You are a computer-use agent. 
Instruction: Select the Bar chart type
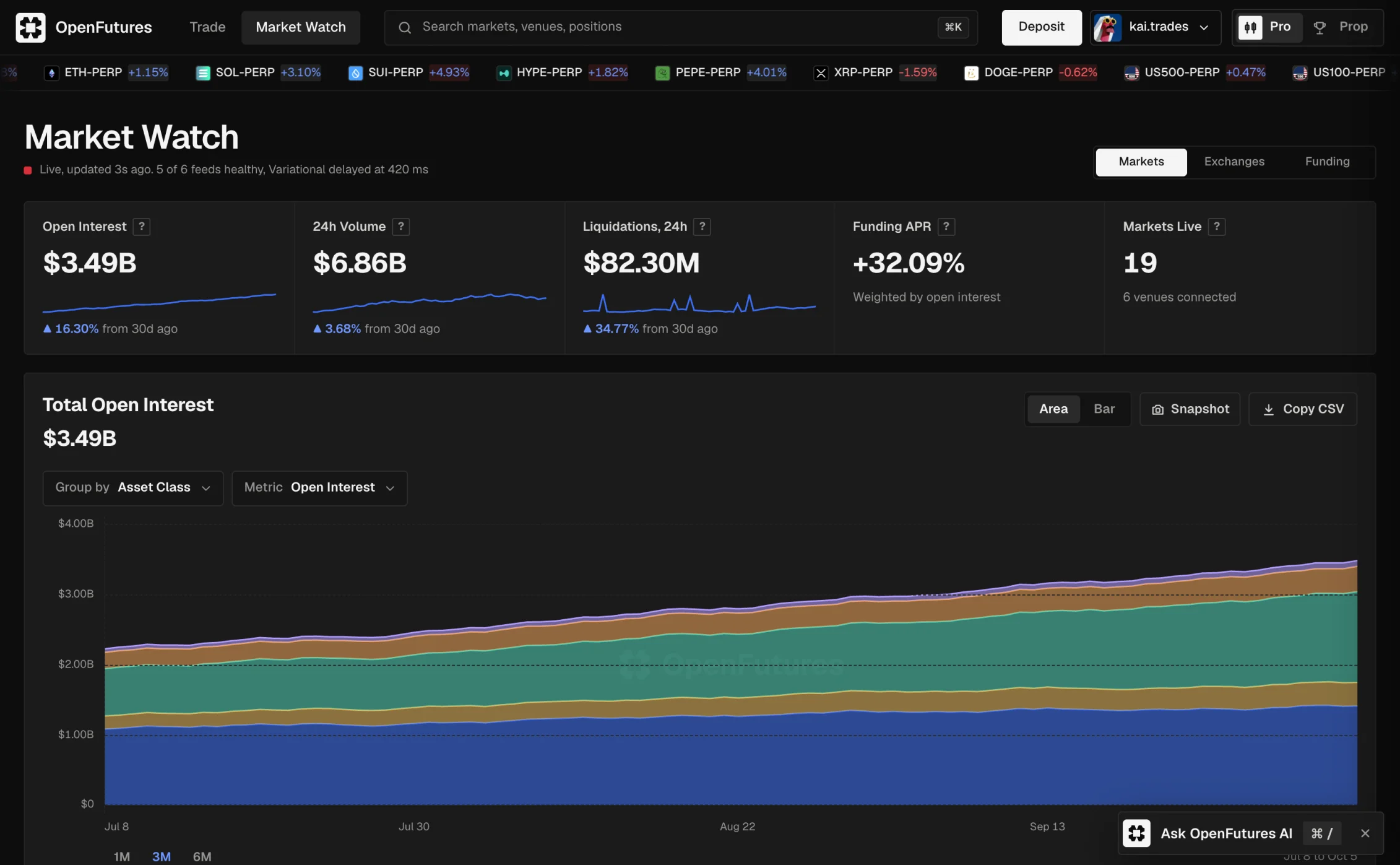coord(1104,409)
